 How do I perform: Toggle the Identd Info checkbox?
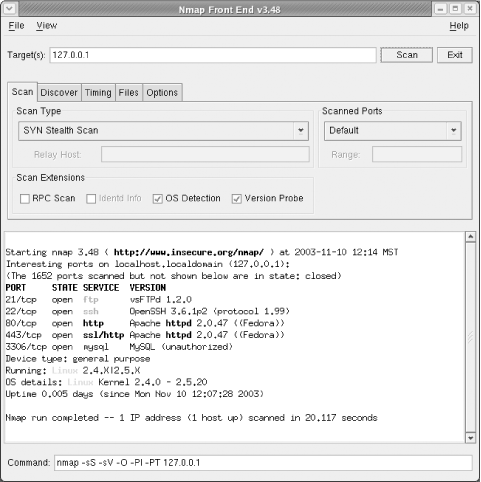click(91, 199)
